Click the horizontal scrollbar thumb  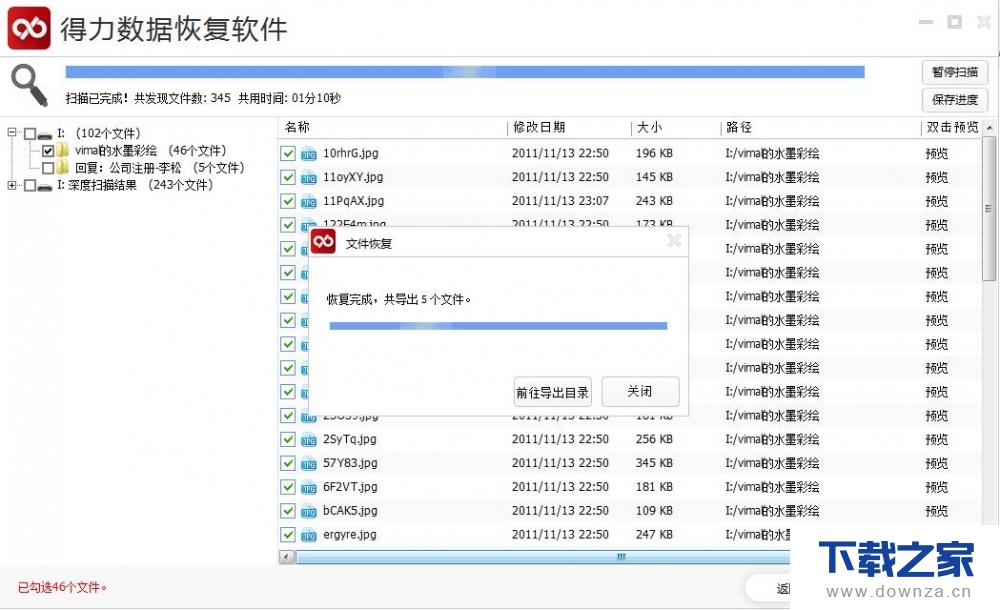point(543,557)
